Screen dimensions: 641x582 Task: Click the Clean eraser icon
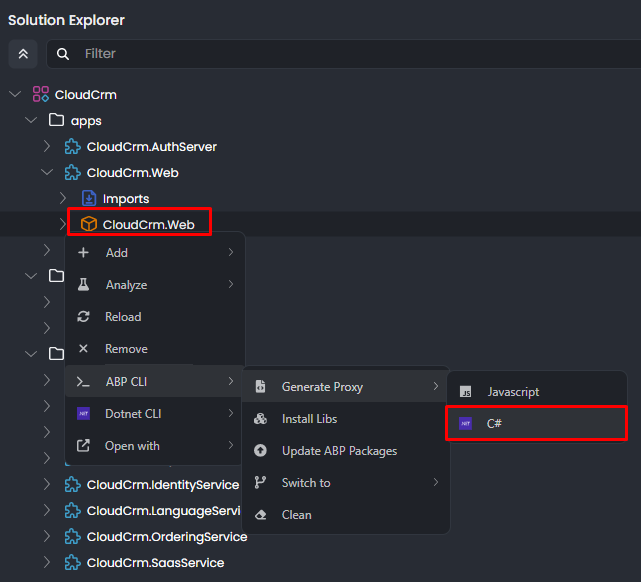pos(261,515)
